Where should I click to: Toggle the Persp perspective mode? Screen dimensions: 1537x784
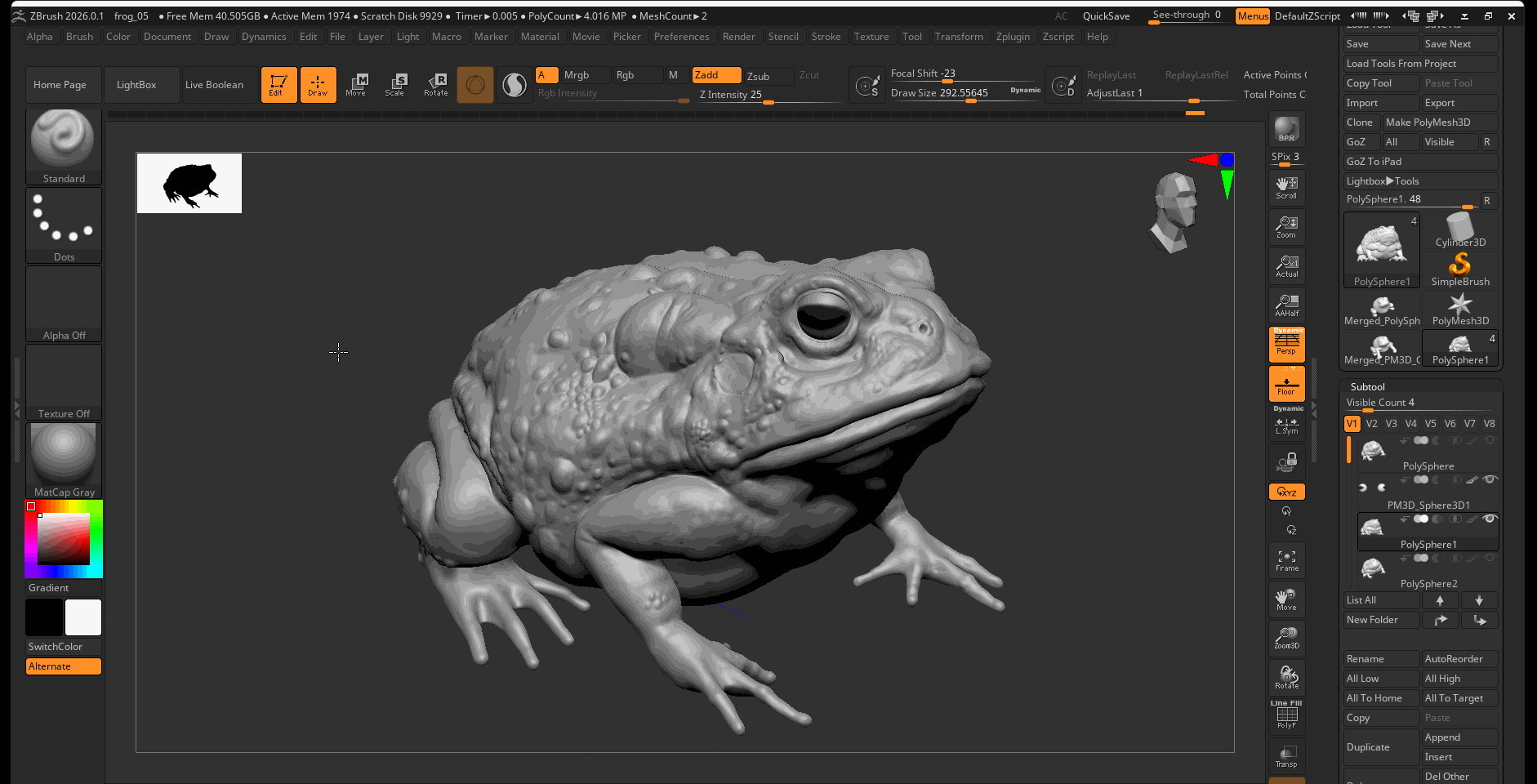click(x=1286, y=344)
